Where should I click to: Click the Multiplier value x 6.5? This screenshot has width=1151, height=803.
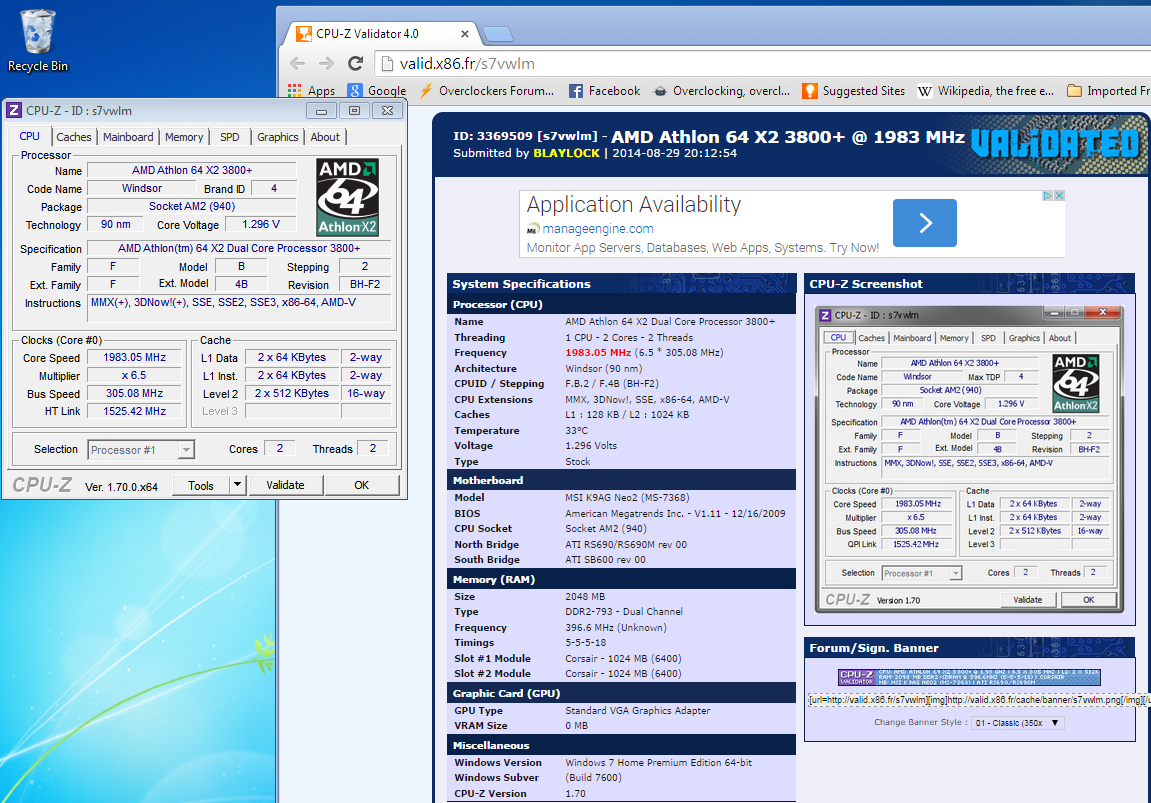pyautogui.click(x=134, y=375)
